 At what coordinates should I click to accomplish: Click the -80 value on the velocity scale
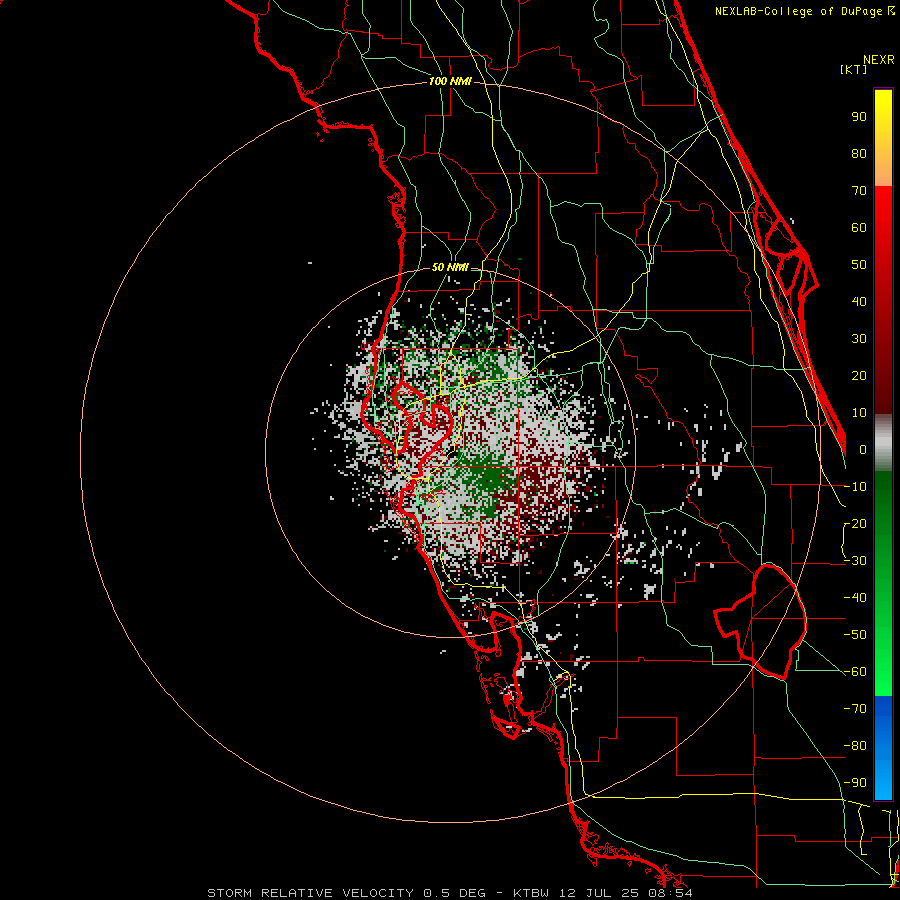pos(855,746)
